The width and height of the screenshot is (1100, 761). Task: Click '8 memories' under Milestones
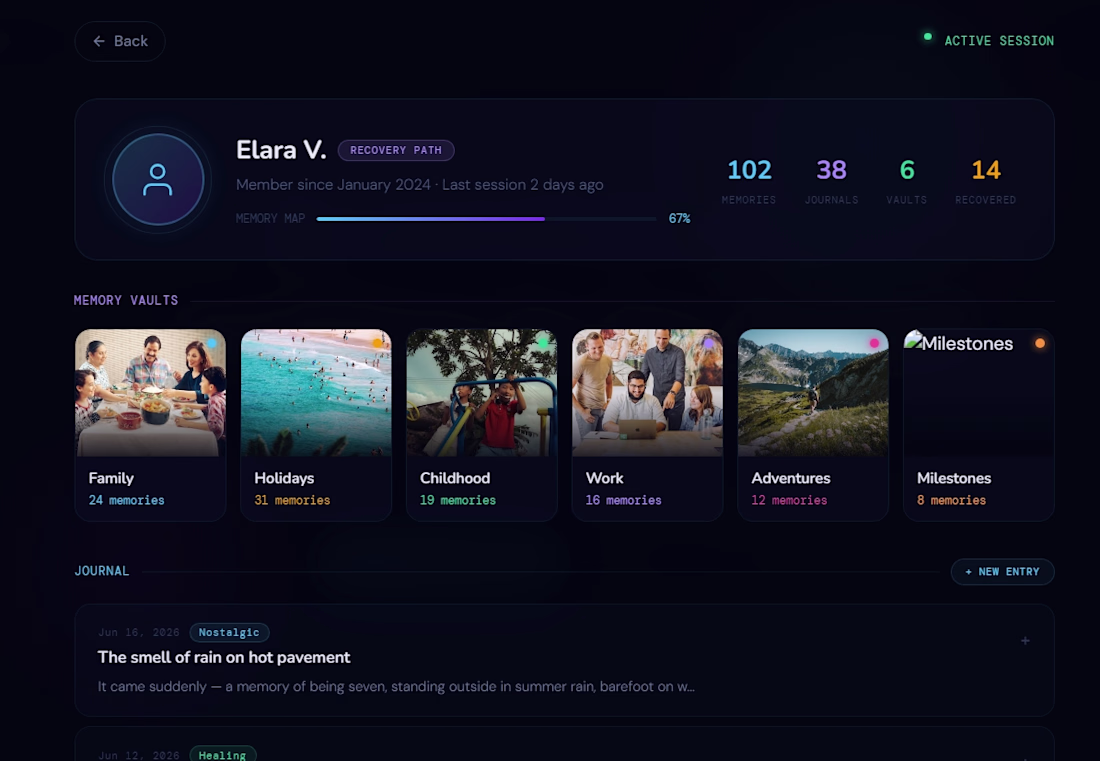pos(951,500)
